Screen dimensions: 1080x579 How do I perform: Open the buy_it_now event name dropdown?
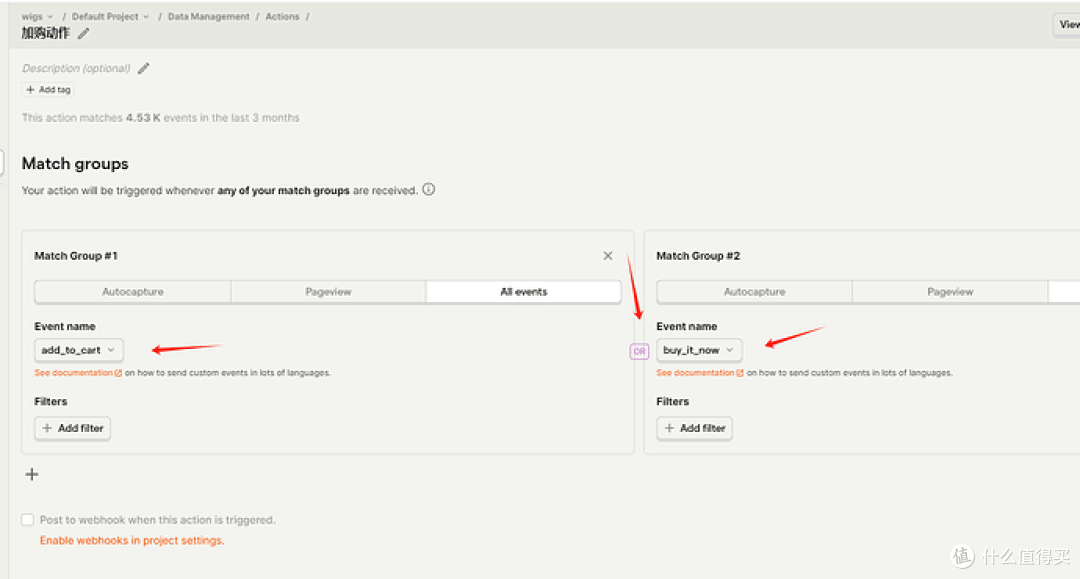(699, 350)
